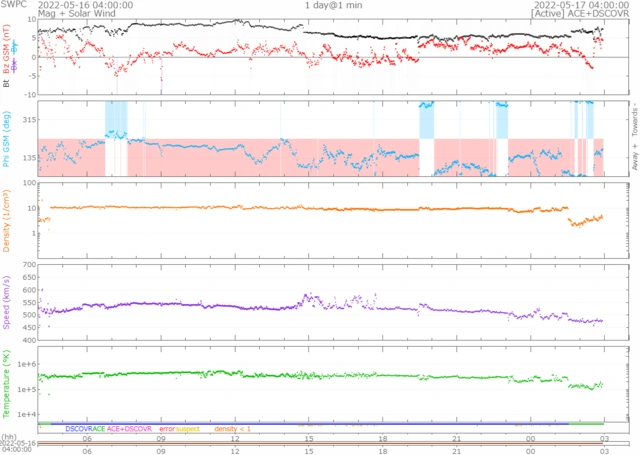Viewport: 640px width, 455px height.
Task: Toggle the Temperature (°K) axis label
Action: [6, 384]
